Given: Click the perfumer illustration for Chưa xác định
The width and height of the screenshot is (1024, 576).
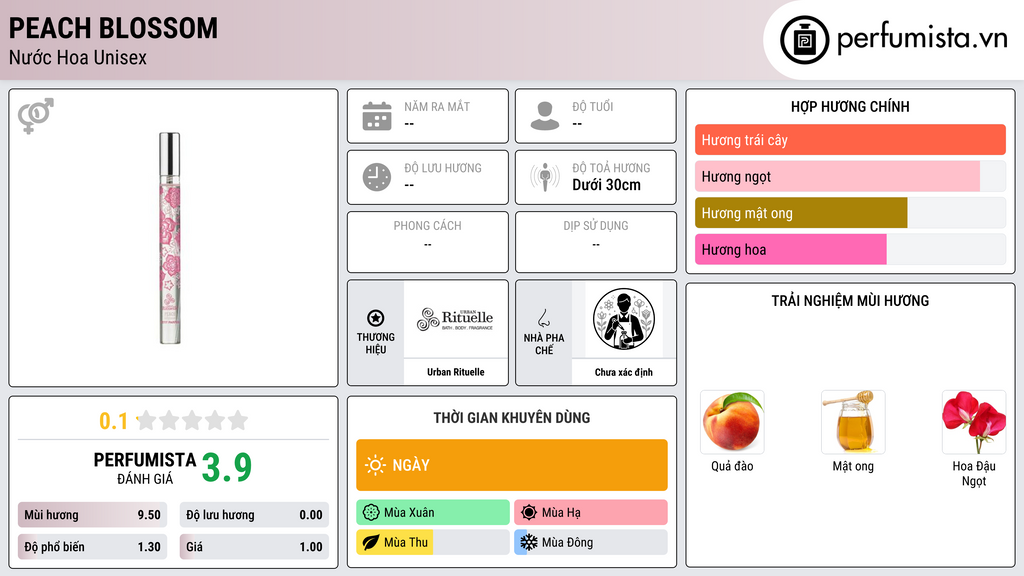Looking at the screenshot, I should click(x=624, y=319).
